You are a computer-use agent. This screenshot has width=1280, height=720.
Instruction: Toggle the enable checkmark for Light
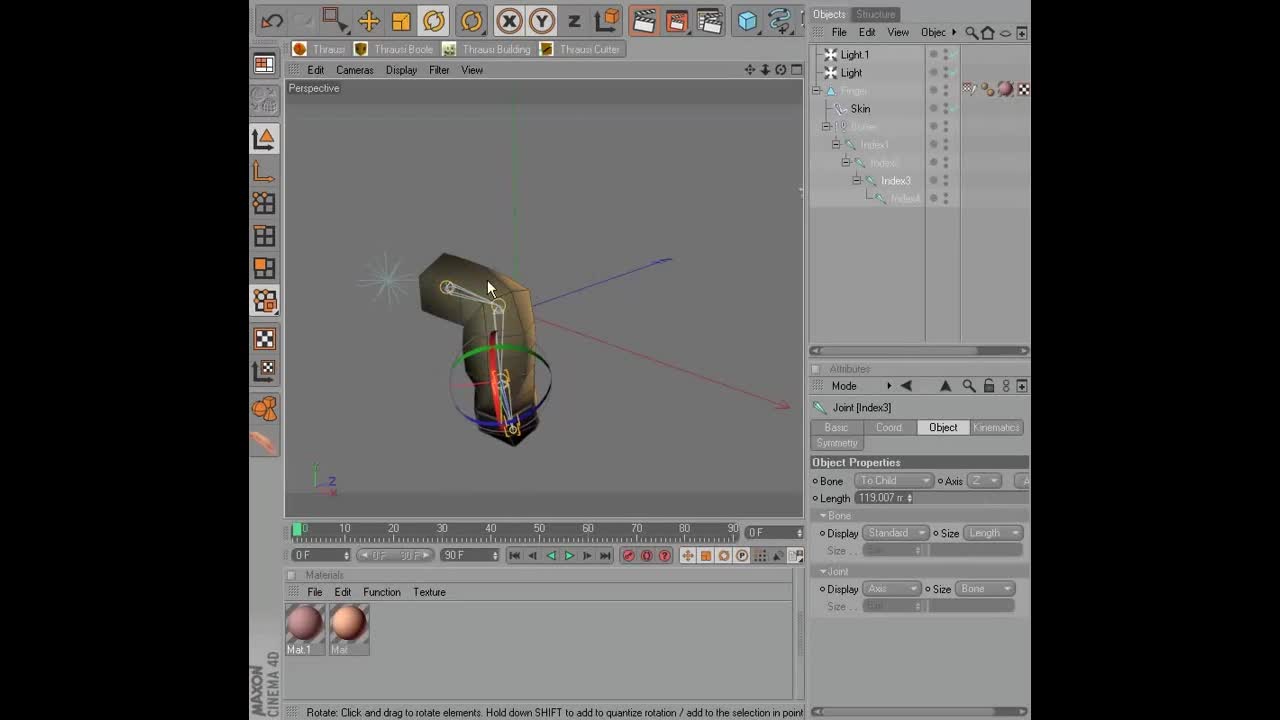click(953, 73)
